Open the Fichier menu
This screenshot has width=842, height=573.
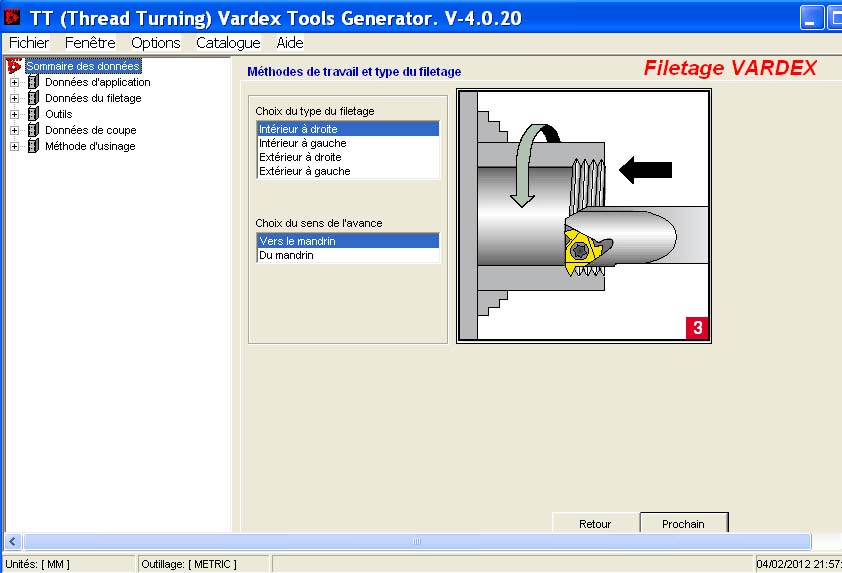[29, 43]
